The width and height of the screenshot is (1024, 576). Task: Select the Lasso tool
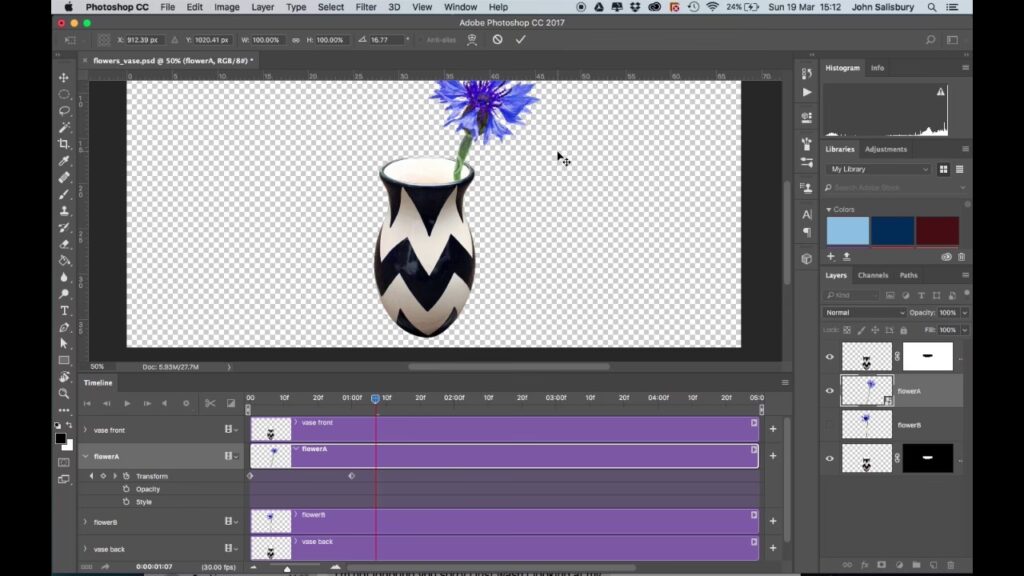tap(64, 111)
